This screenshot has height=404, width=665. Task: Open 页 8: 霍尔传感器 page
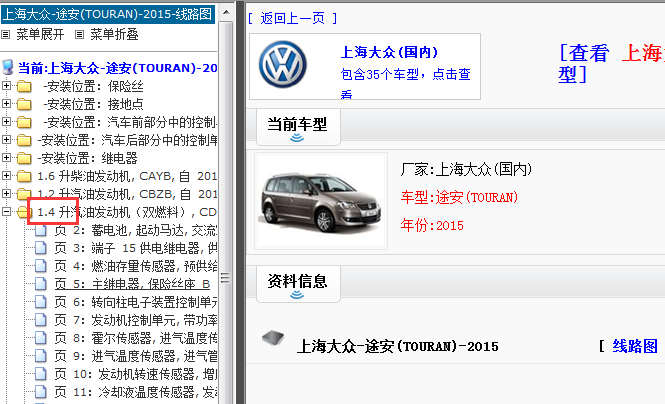(136, 339)
